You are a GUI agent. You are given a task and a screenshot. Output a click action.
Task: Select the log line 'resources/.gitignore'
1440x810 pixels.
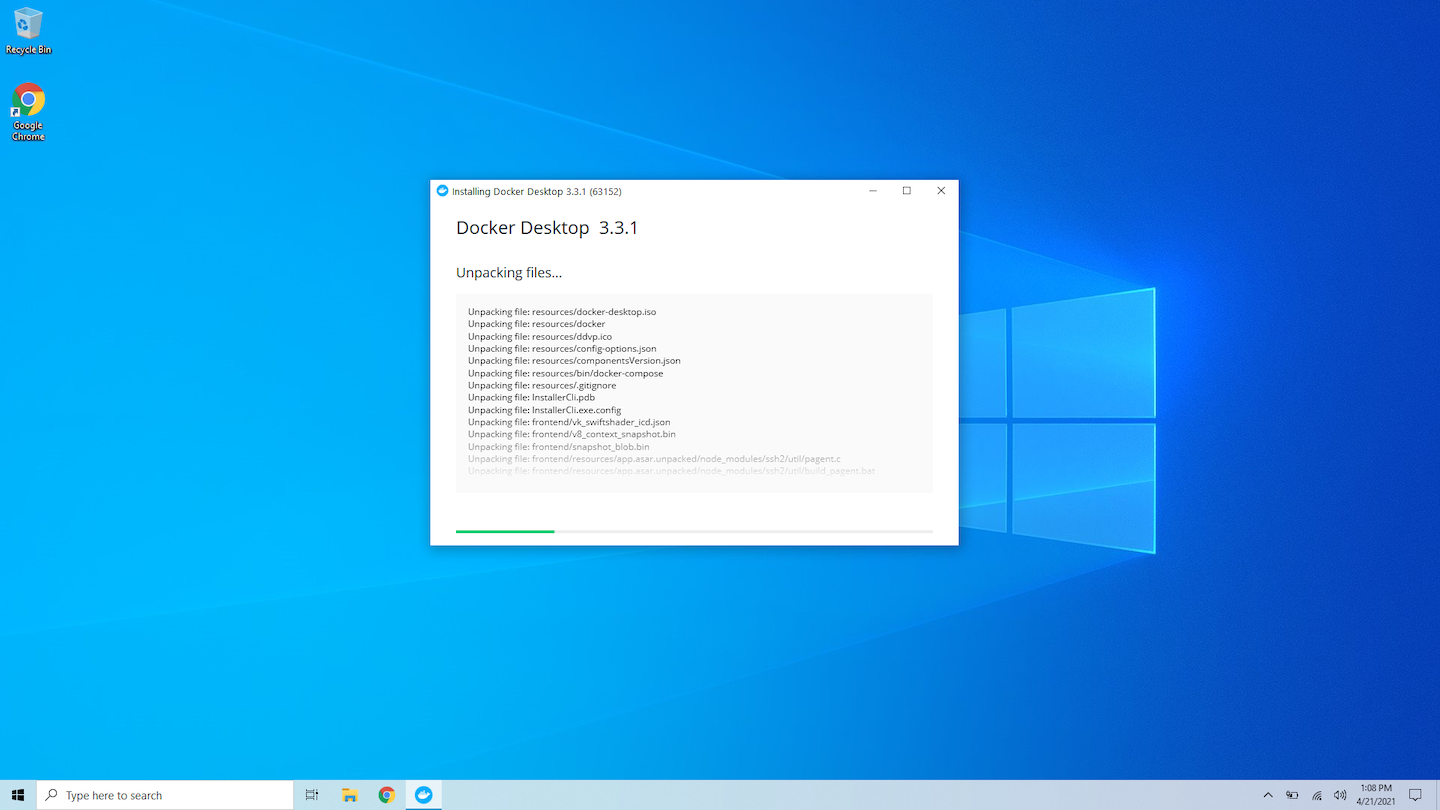coord(542,385)
